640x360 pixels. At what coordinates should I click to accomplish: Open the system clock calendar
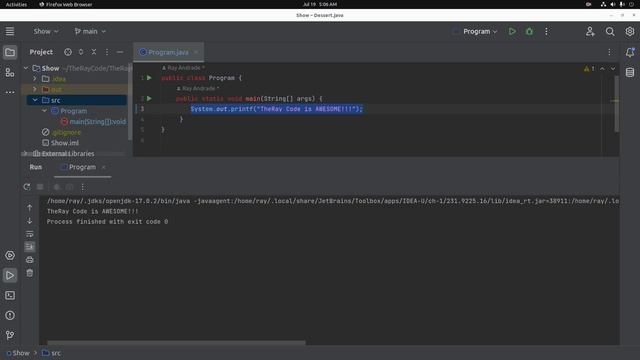point(320,4)
